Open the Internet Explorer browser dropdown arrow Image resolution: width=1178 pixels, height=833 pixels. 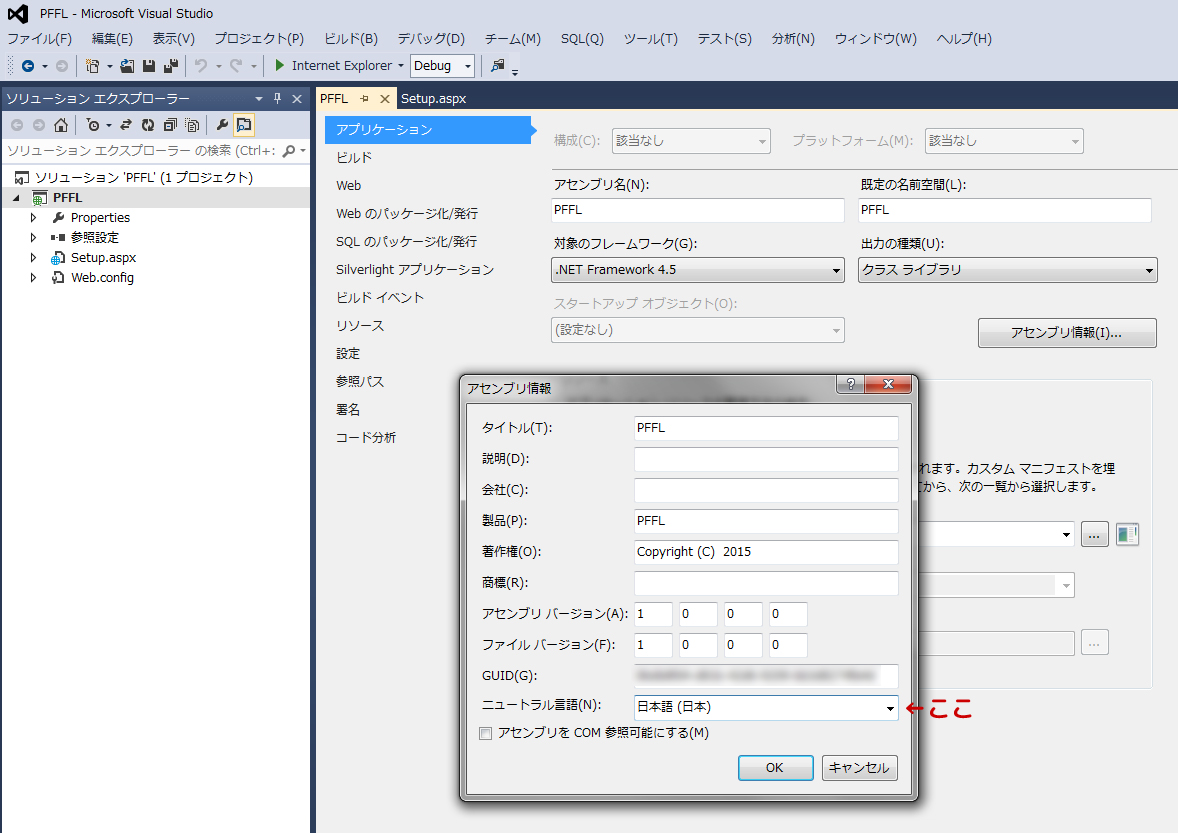[401, 66]
